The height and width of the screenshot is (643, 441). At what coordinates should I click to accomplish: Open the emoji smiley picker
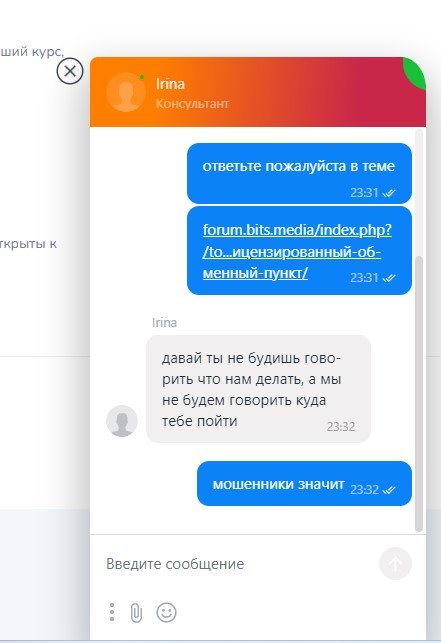point(167,612)
